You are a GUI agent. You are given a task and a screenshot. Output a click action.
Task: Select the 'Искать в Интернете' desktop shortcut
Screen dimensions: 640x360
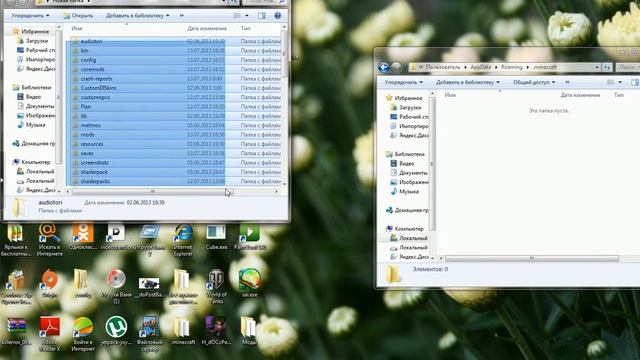pyautogui.click(x=50, y=240)
